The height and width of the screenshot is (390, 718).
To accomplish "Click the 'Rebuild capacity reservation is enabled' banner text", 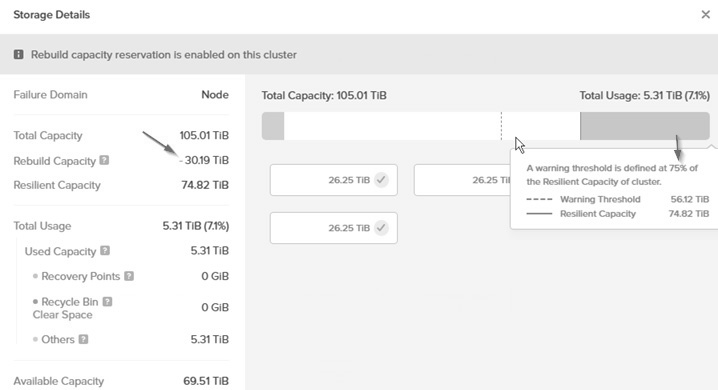I will [x=164, y=54].
